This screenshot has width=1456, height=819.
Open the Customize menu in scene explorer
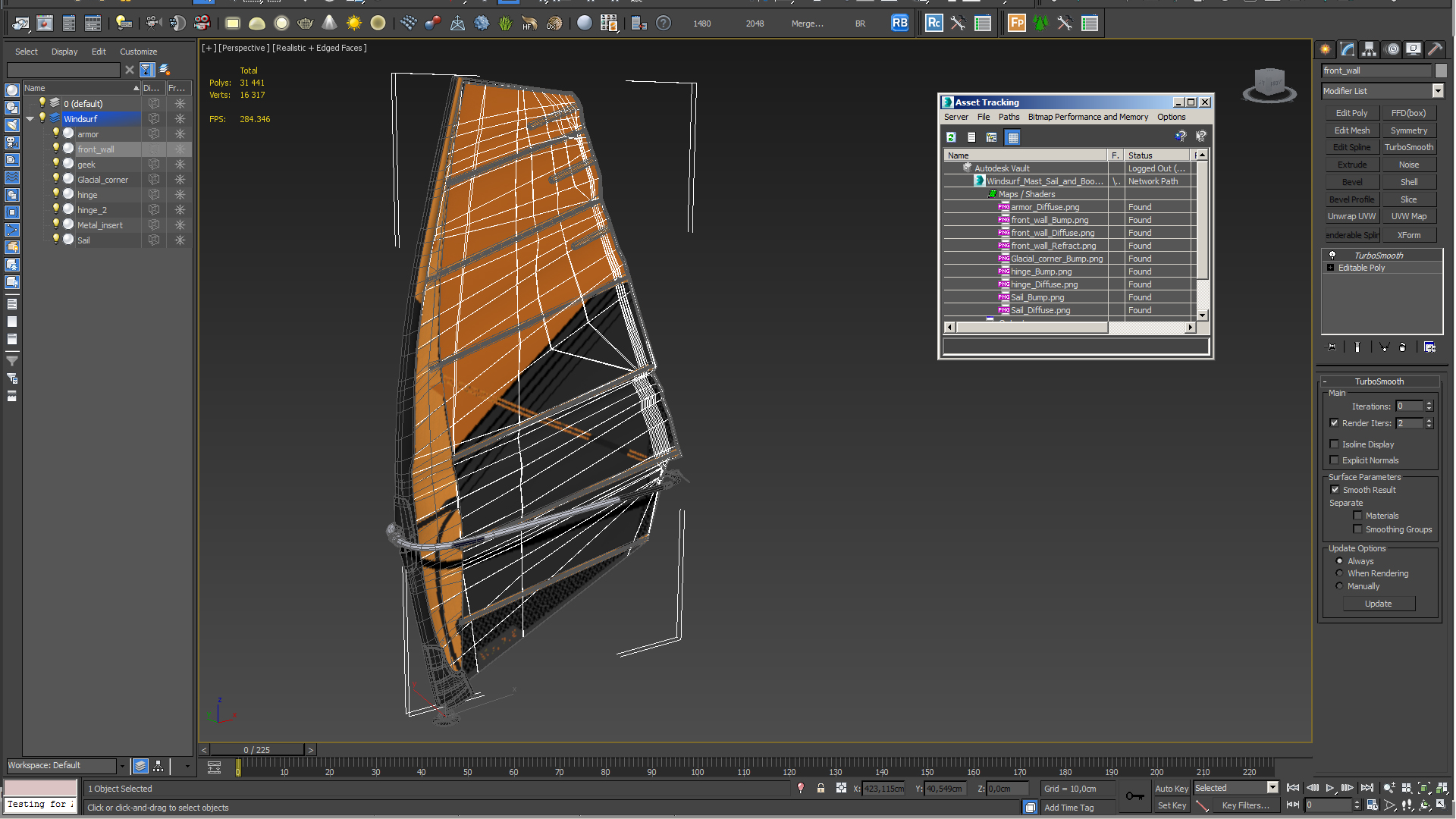[x=138, y=52]
